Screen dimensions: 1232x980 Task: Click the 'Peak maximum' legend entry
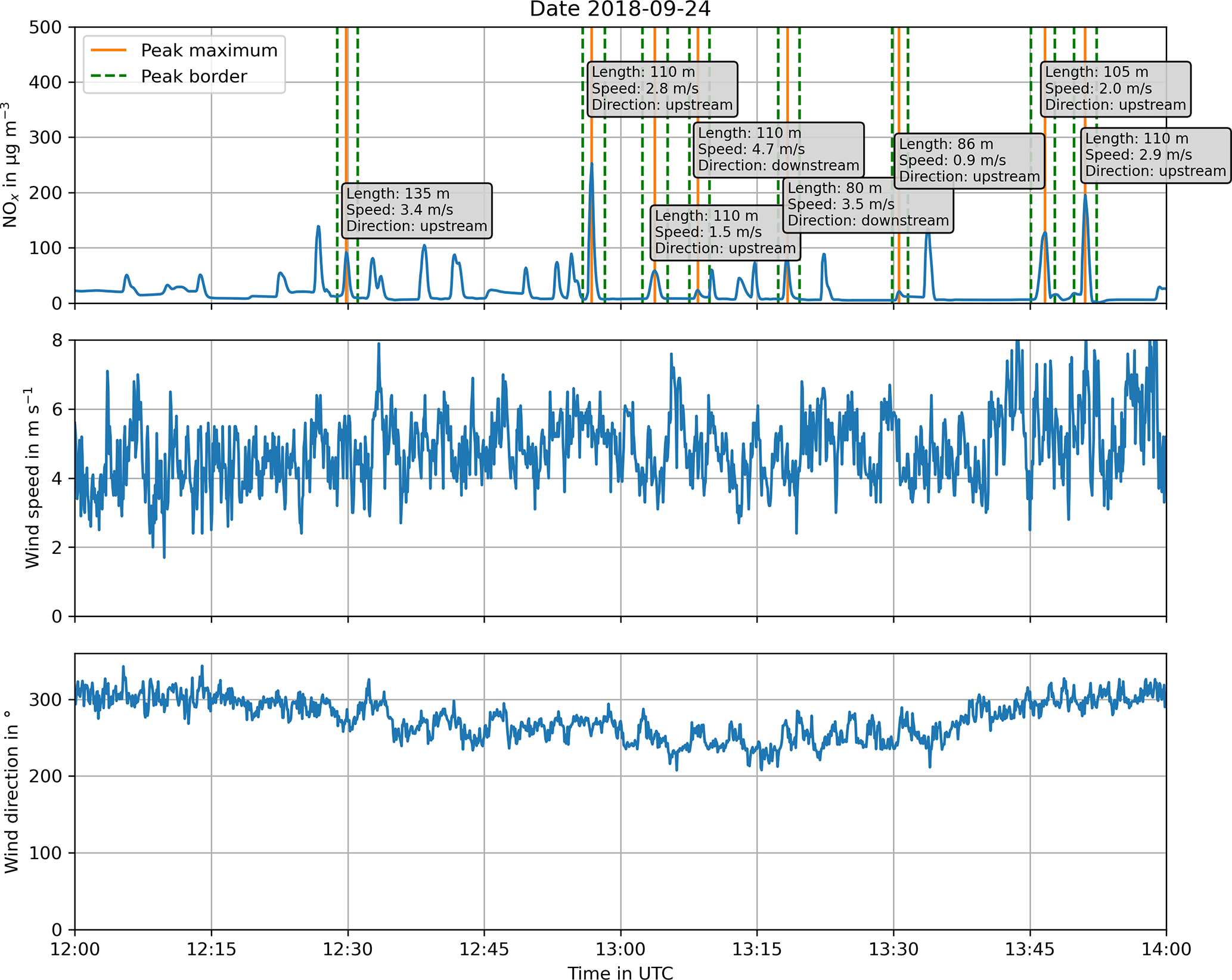point(209,51)
